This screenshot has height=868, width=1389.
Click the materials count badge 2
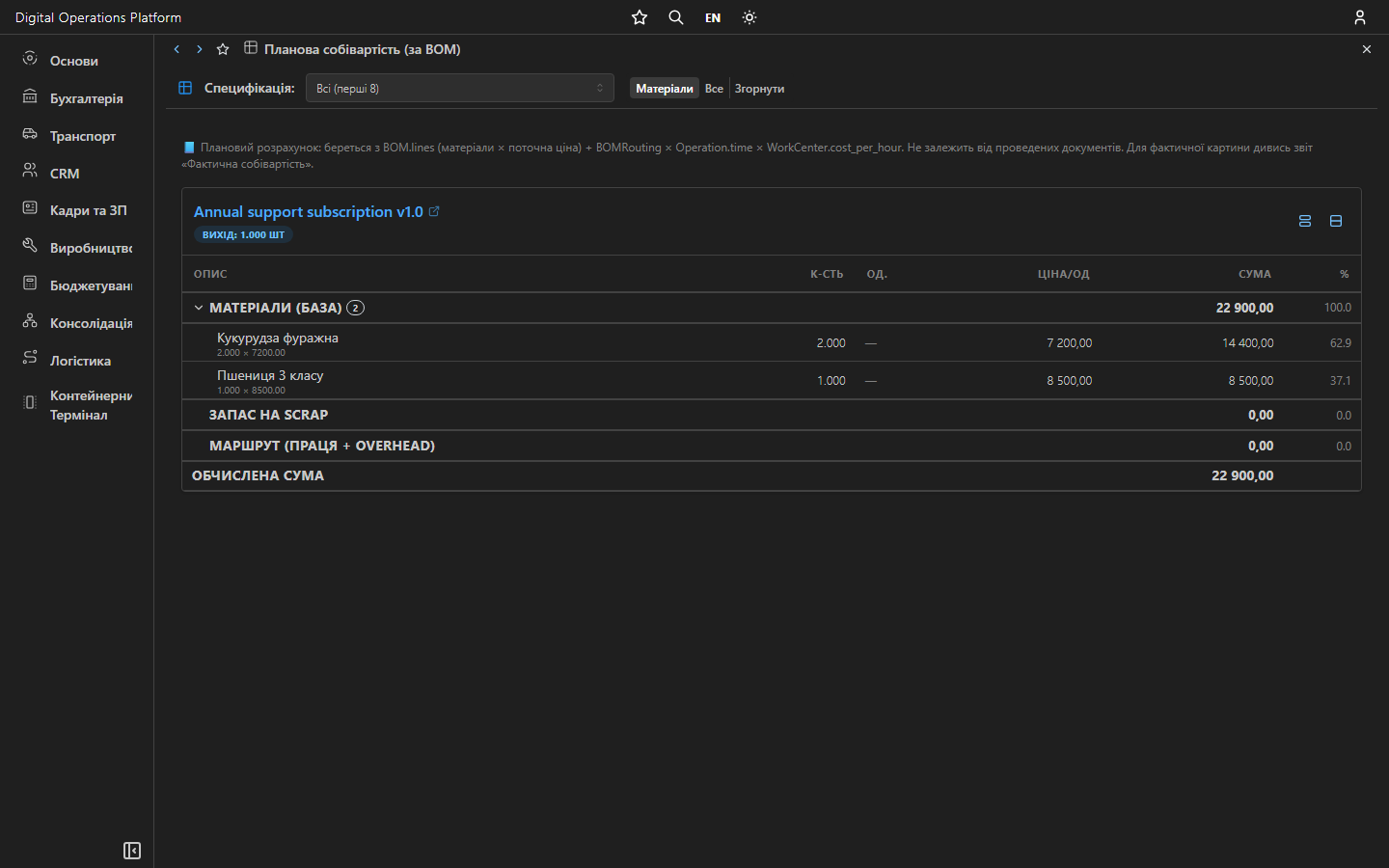(x=355, y=308)
